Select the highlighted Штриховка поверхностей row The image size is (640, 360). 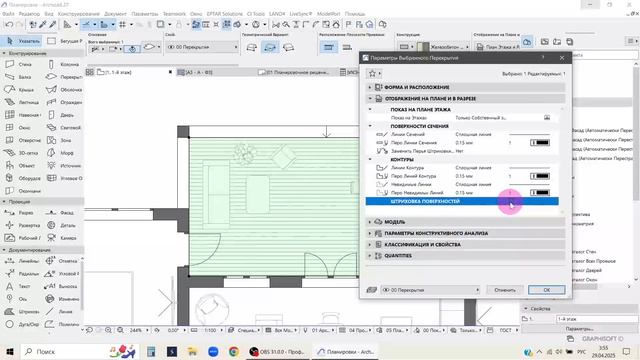(x=462, y=201)
